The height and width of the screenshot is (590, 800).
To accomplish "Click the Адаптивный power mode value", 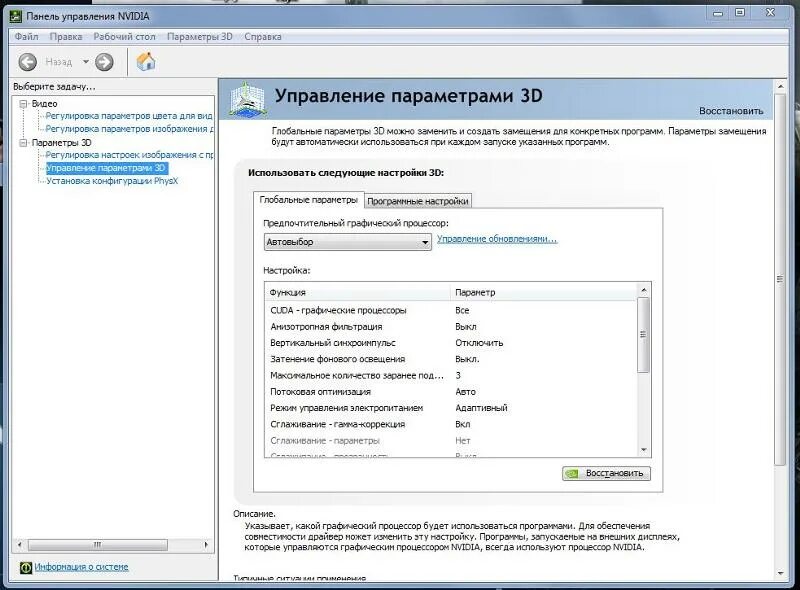I will (x=481, y=408).
